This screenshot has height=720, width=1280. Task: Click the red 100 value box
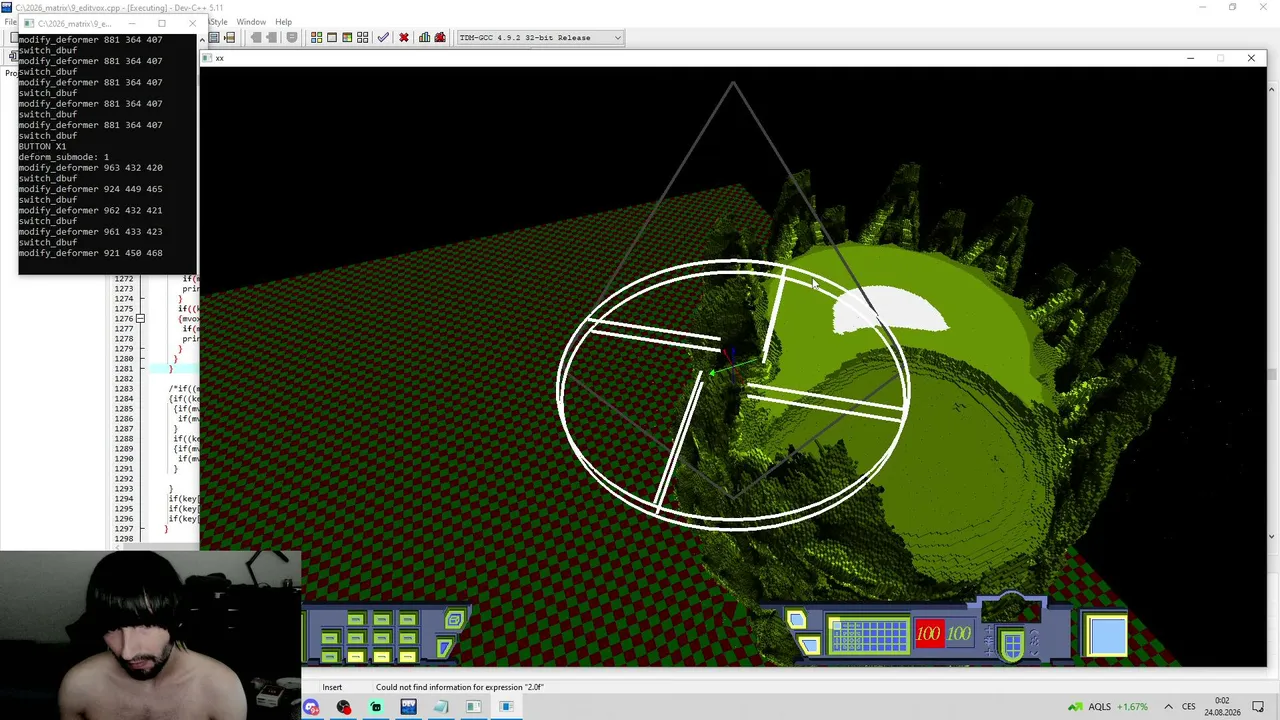[x=929, y=634]
